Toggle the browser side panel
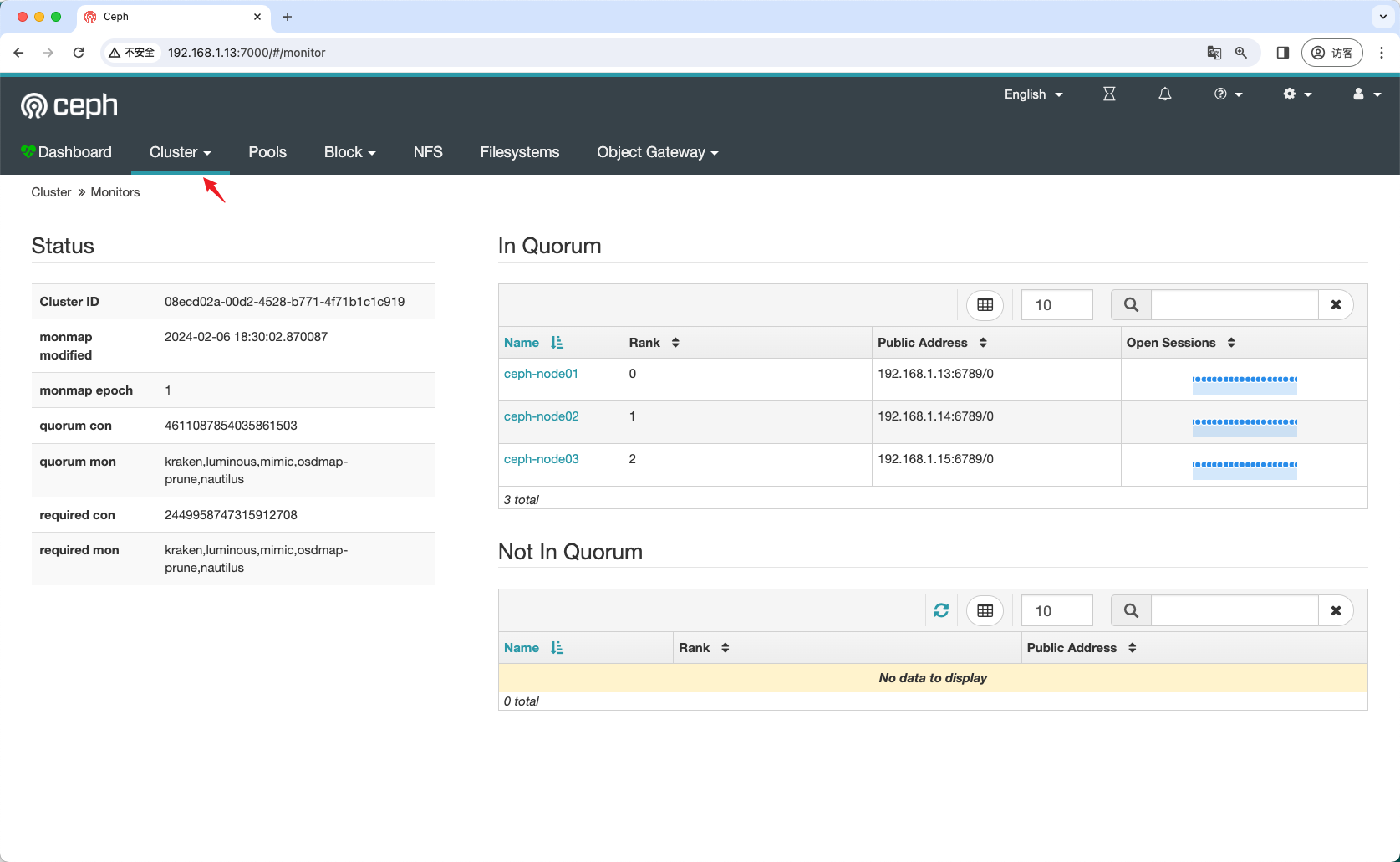 (1283, 53)
